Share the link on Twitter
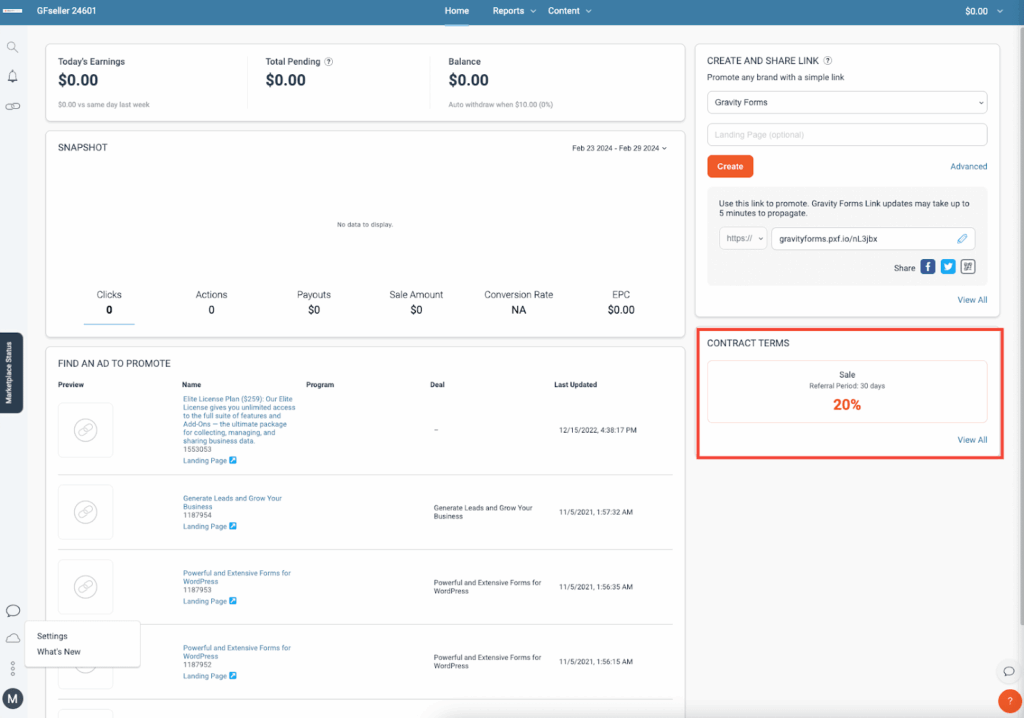 point(948,267)
